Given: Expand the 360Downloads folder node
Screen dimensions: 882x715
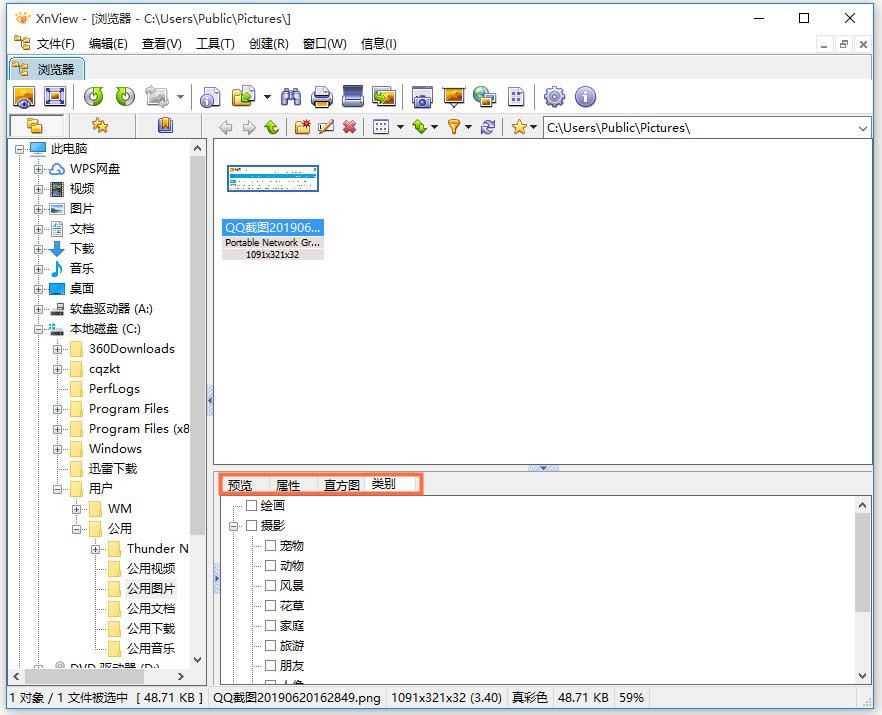Looking at the screenshot, I should point(57,349).
